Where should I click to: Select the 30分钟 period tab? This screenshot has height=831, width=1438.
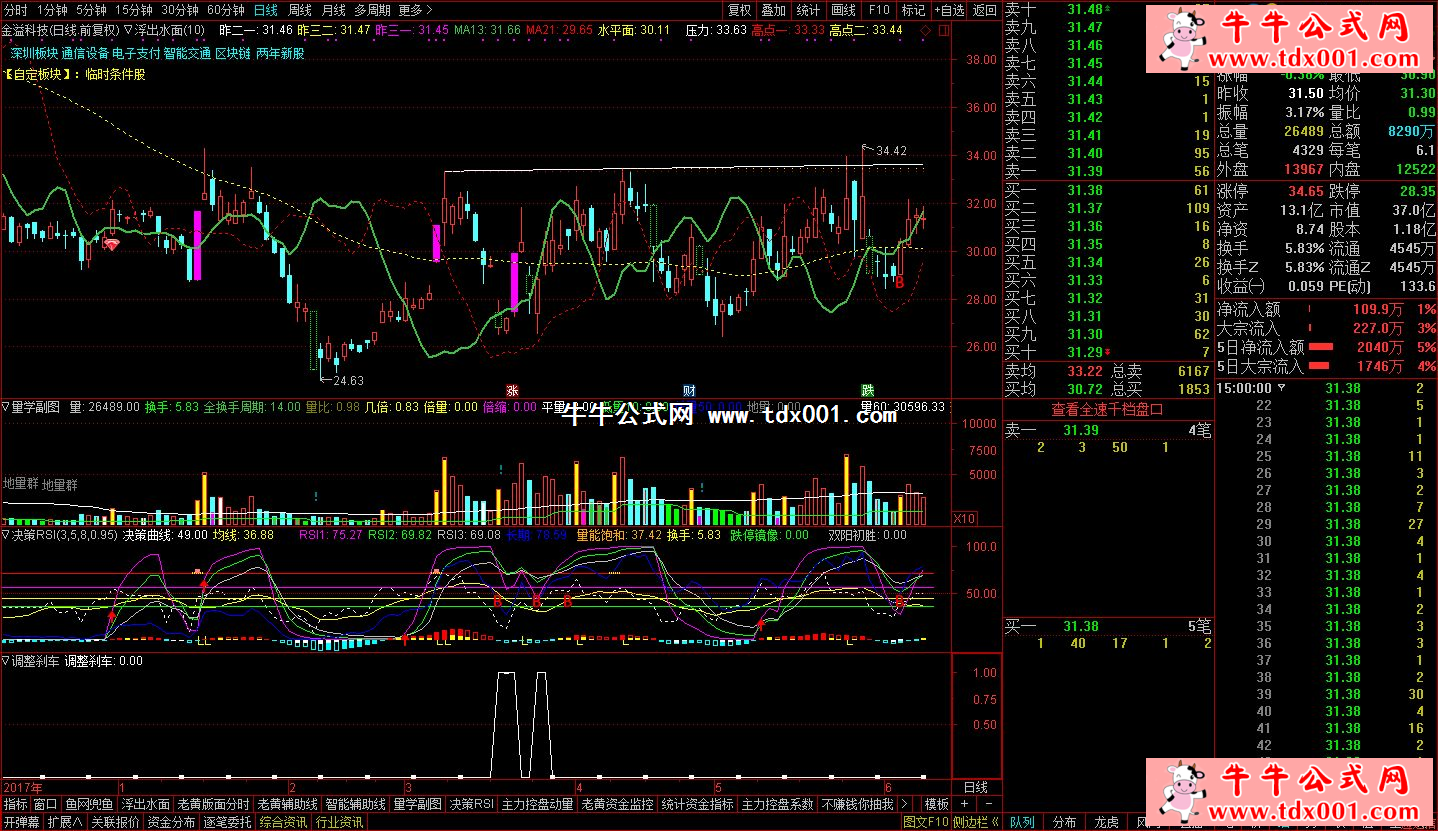[180, 9]
